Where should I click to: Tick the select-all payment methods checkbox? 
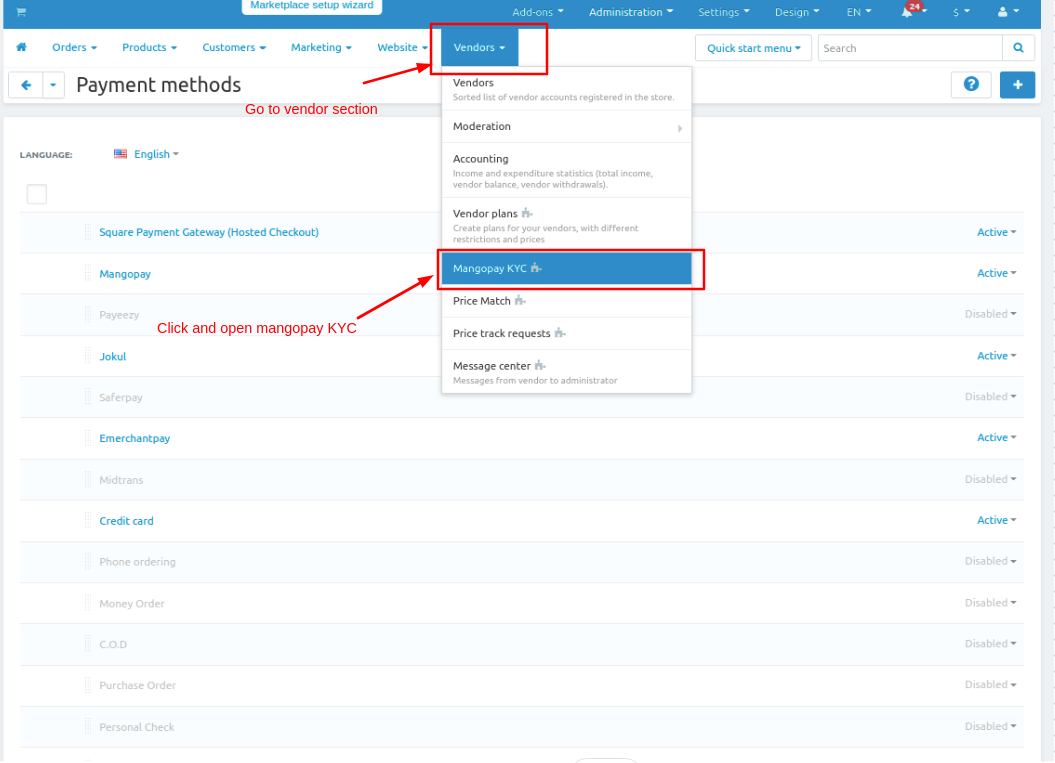click(37, 194)
